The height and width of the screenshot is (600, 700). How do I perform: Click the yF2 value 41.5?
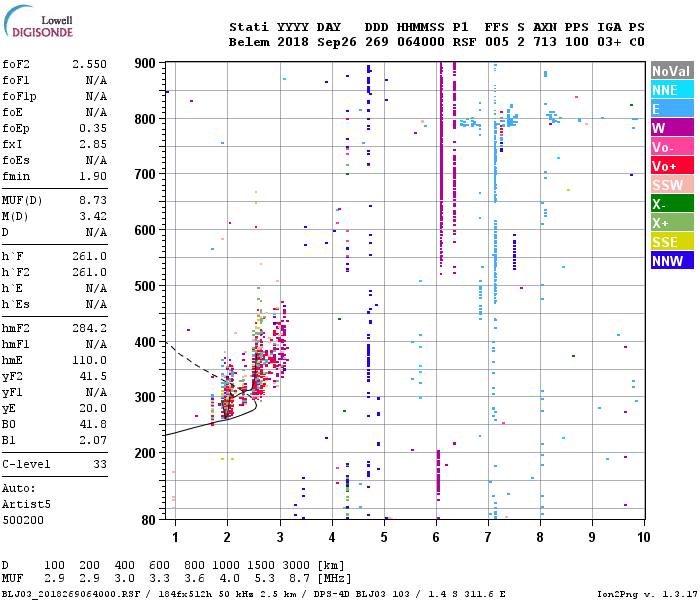93,376
